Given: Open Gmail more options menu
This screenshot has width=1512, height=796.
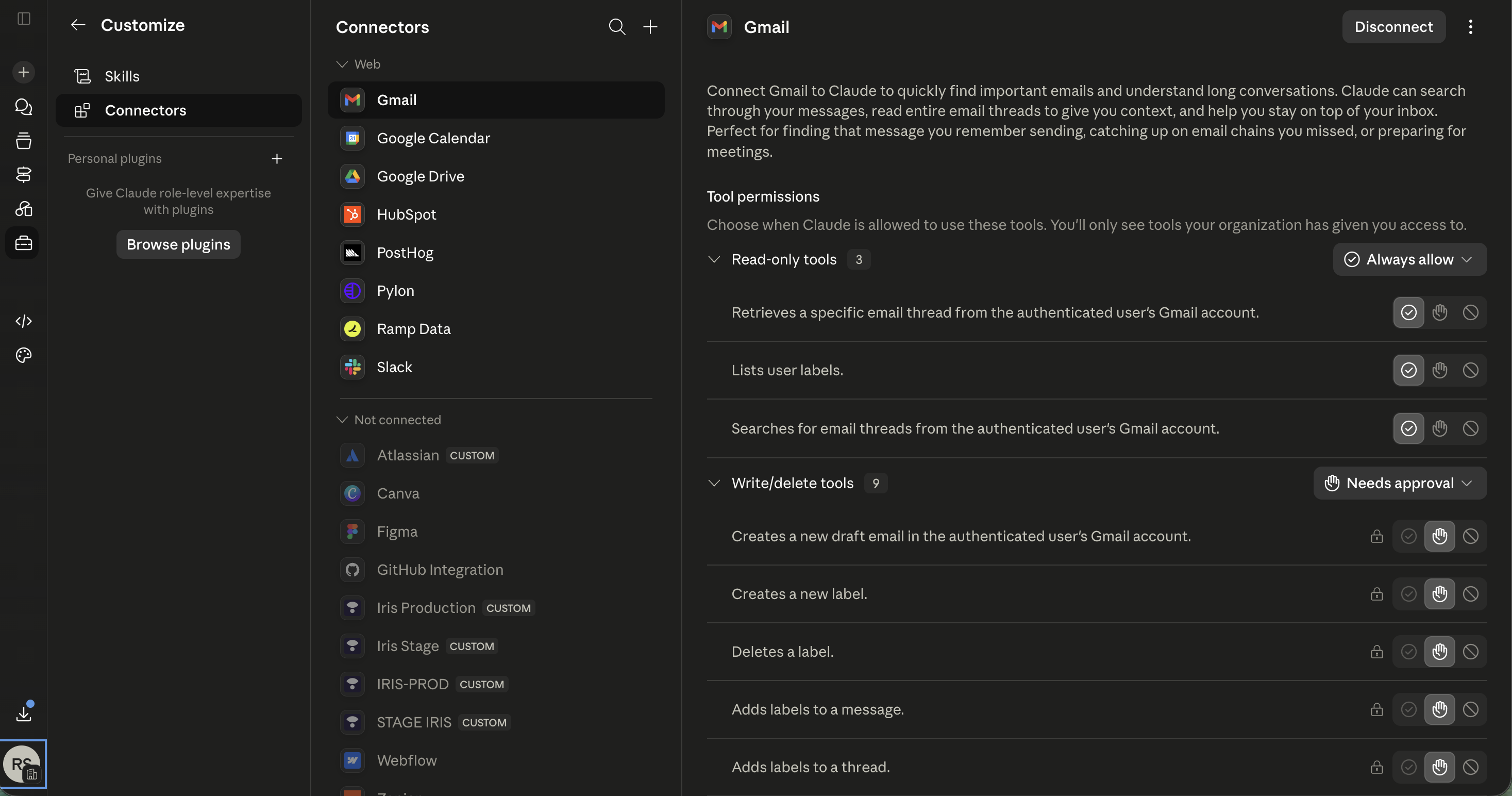Looking at the screenshot, I should (1471, 27).
